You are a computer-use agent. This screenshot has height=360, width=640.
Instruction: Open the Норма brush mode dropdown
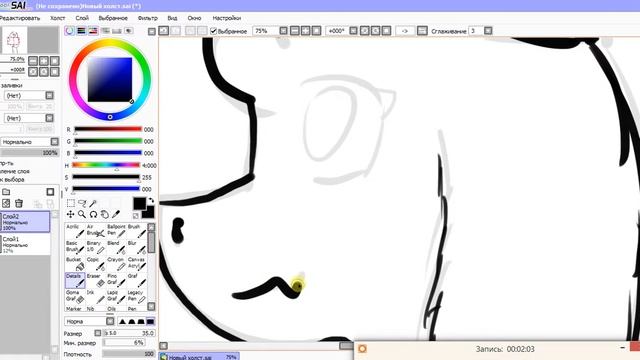[110, 321]
